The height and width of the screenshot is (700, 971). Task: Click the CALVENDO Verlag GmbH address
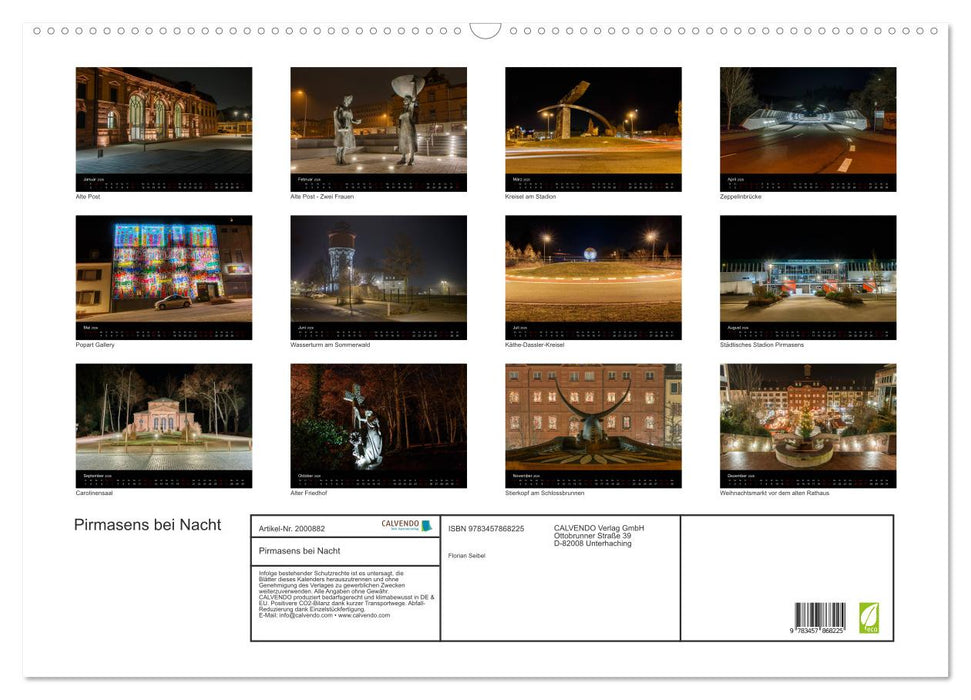(x=598, y=536)
